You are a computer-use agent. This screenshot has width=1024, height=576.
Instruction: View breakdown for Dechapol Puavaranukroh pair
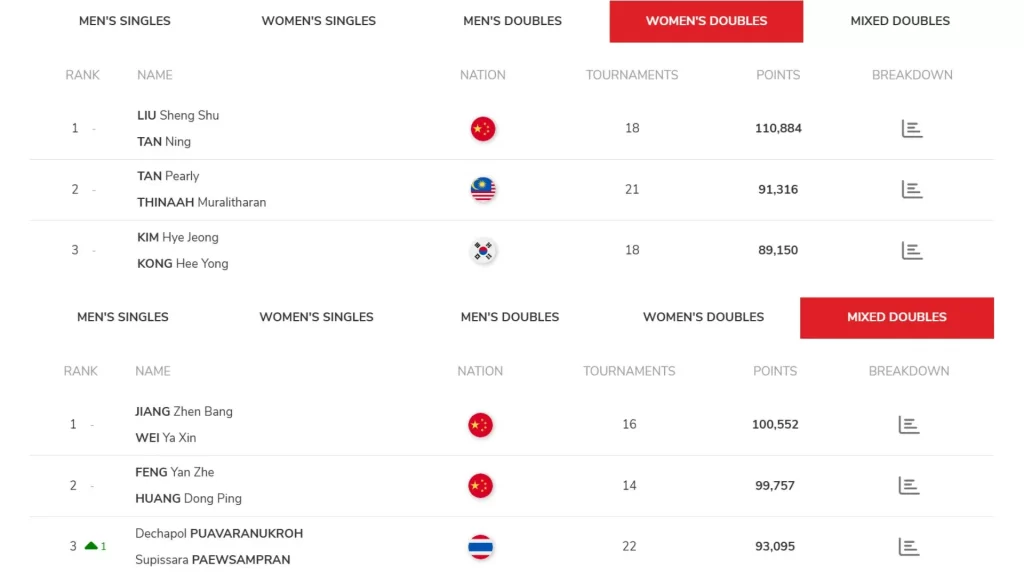(908, 546)
